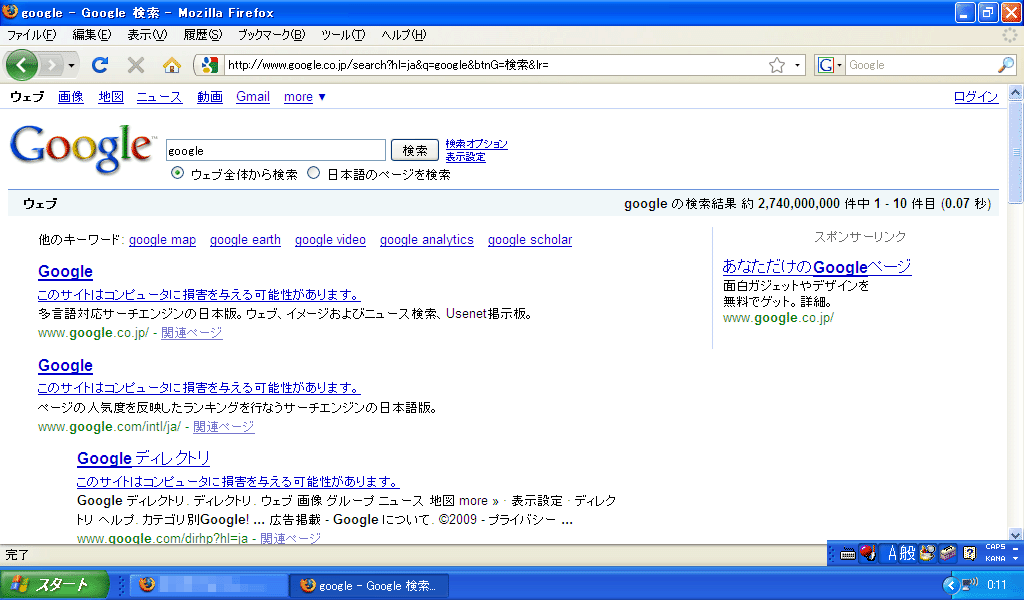
Task: Select the 地図 link
Action: pos(111,97)
